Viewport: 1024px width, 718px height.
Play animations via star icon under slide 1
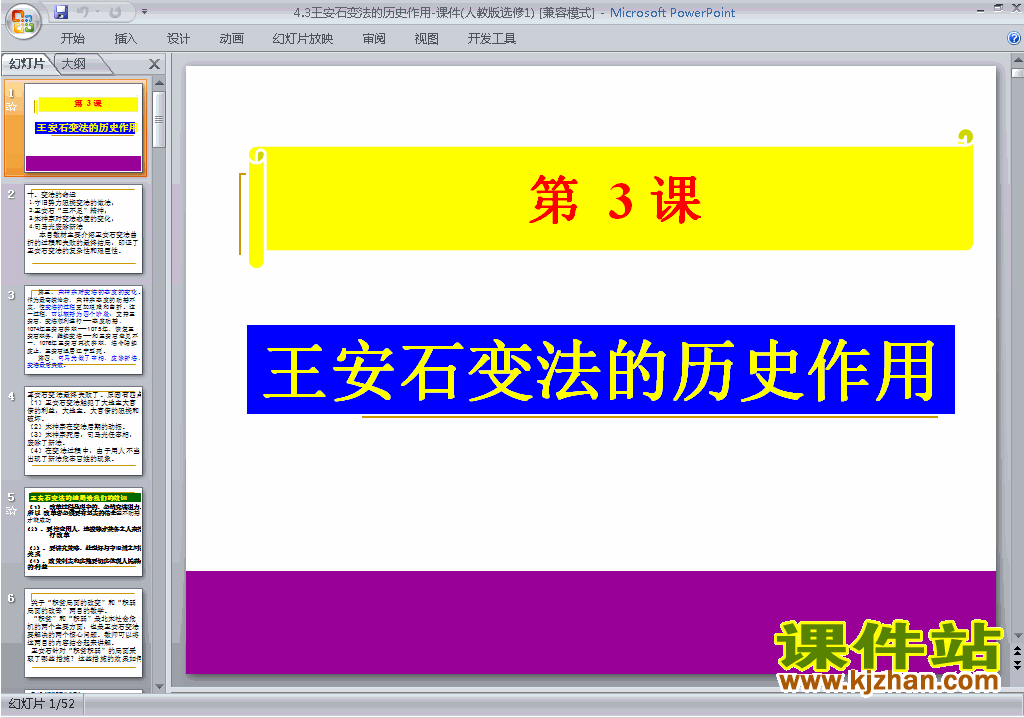pos(11,106)
